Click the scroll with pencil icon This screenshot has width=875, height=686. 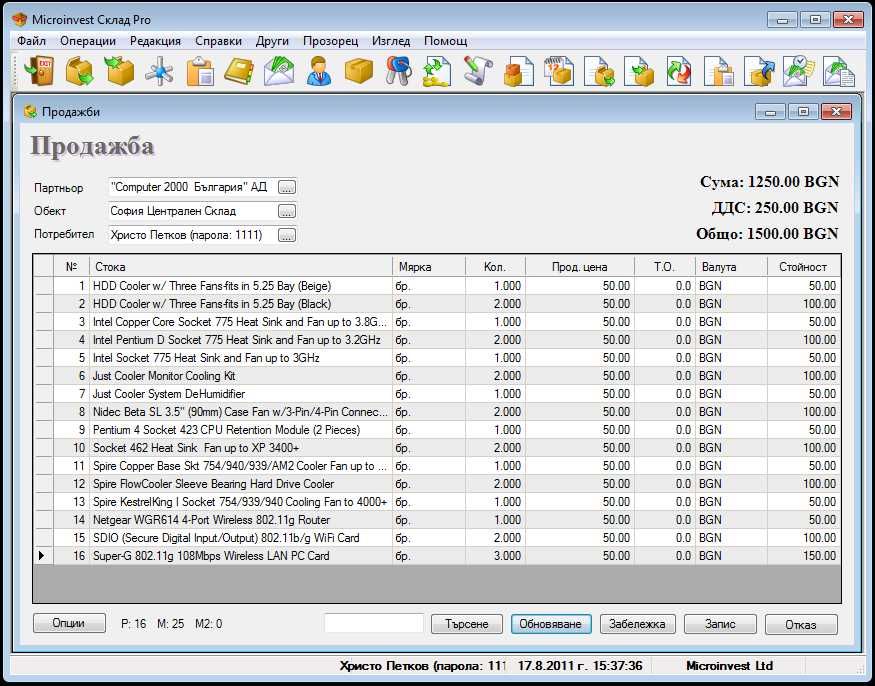coord(478,71)
